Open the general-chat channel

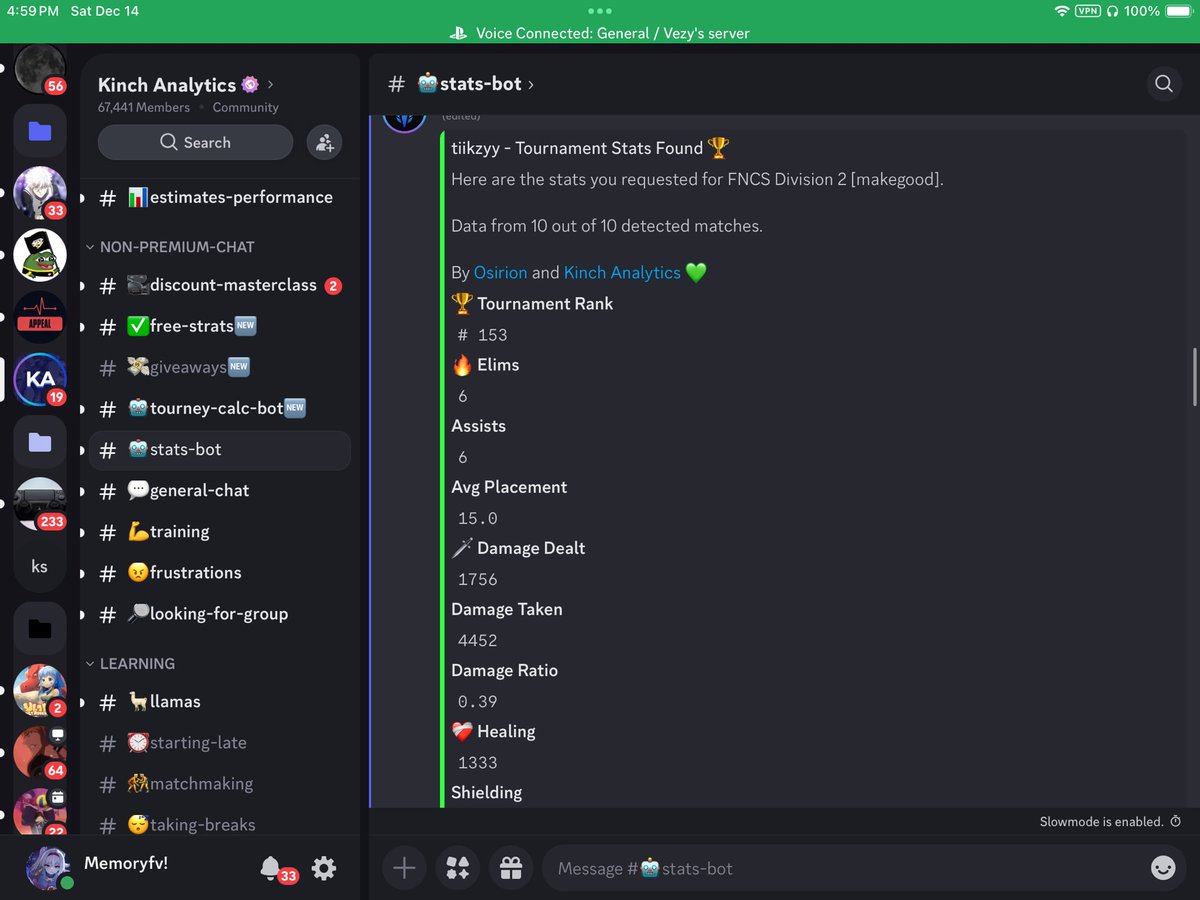tap(220, 490)
